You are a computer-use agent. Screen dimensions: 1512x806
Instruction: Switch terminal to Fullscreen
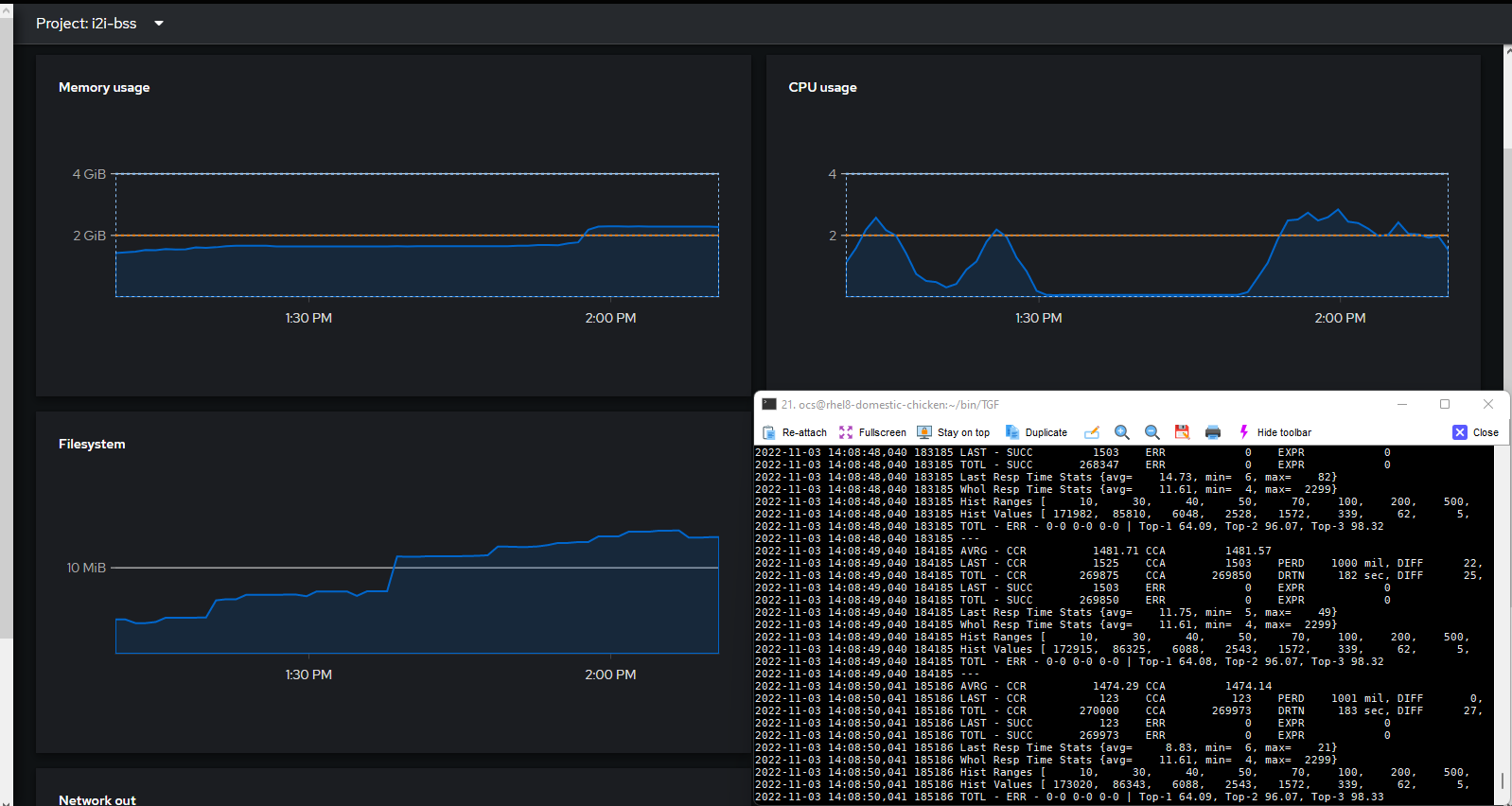(872, 432)
